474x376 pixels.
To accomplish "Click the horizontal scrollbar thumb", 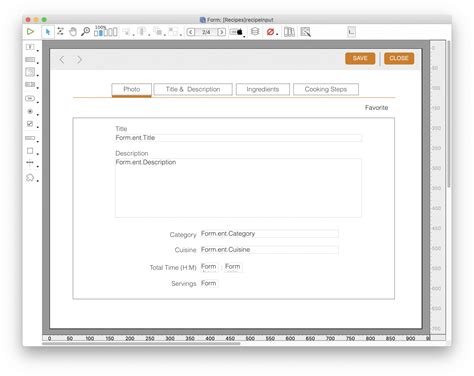I will coord(141,344).
